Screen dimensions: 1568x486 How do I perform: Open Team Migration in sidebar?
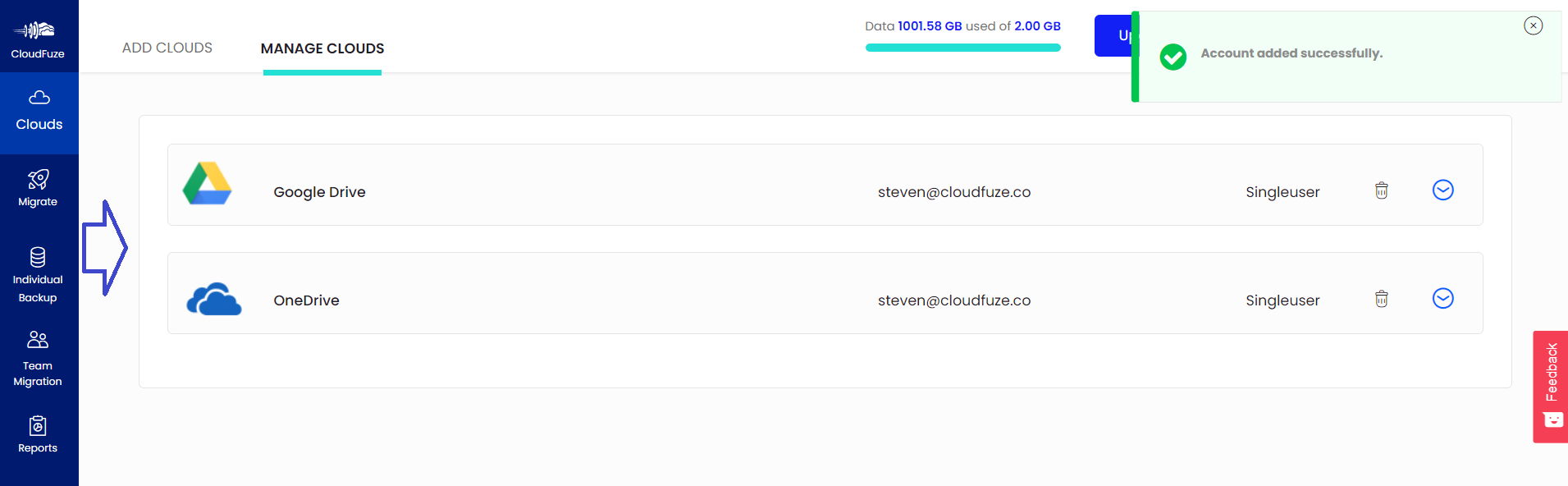pyautogui.click(x=38, y=359)
